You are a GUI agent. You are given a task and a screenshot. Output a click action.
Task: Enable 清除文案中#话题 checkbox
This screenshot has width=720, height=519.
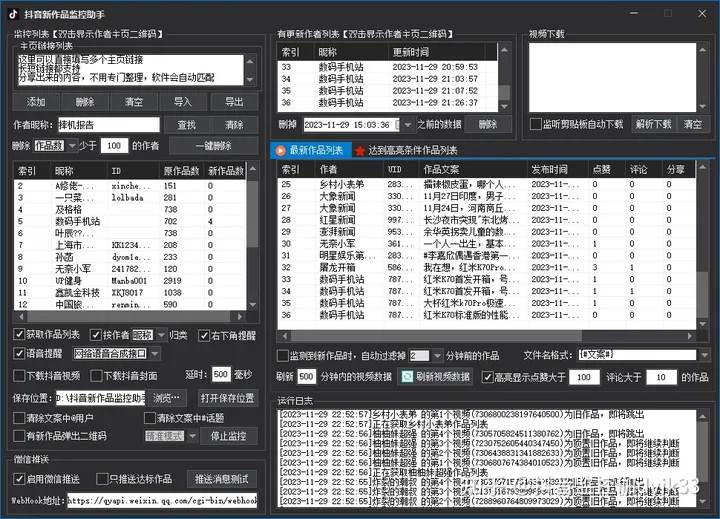point(150,418)
